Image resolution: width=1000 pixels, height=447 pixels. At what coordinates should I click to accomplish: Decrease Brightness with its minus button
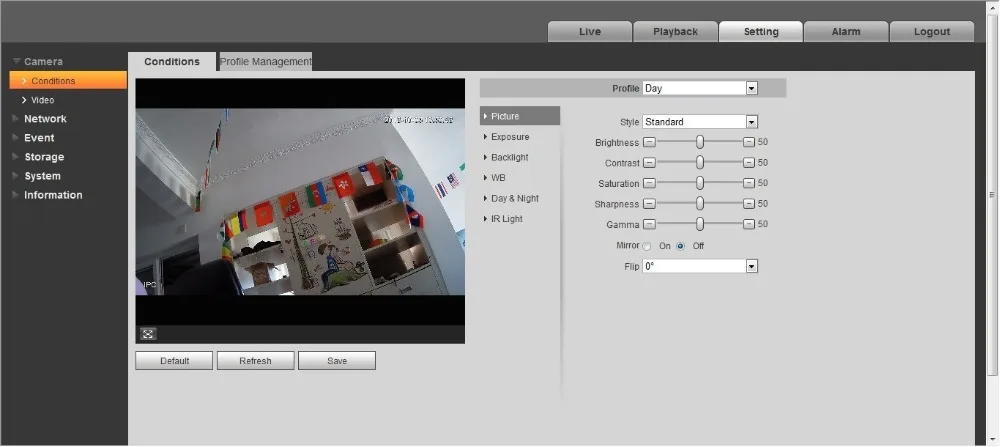point(649,142)
